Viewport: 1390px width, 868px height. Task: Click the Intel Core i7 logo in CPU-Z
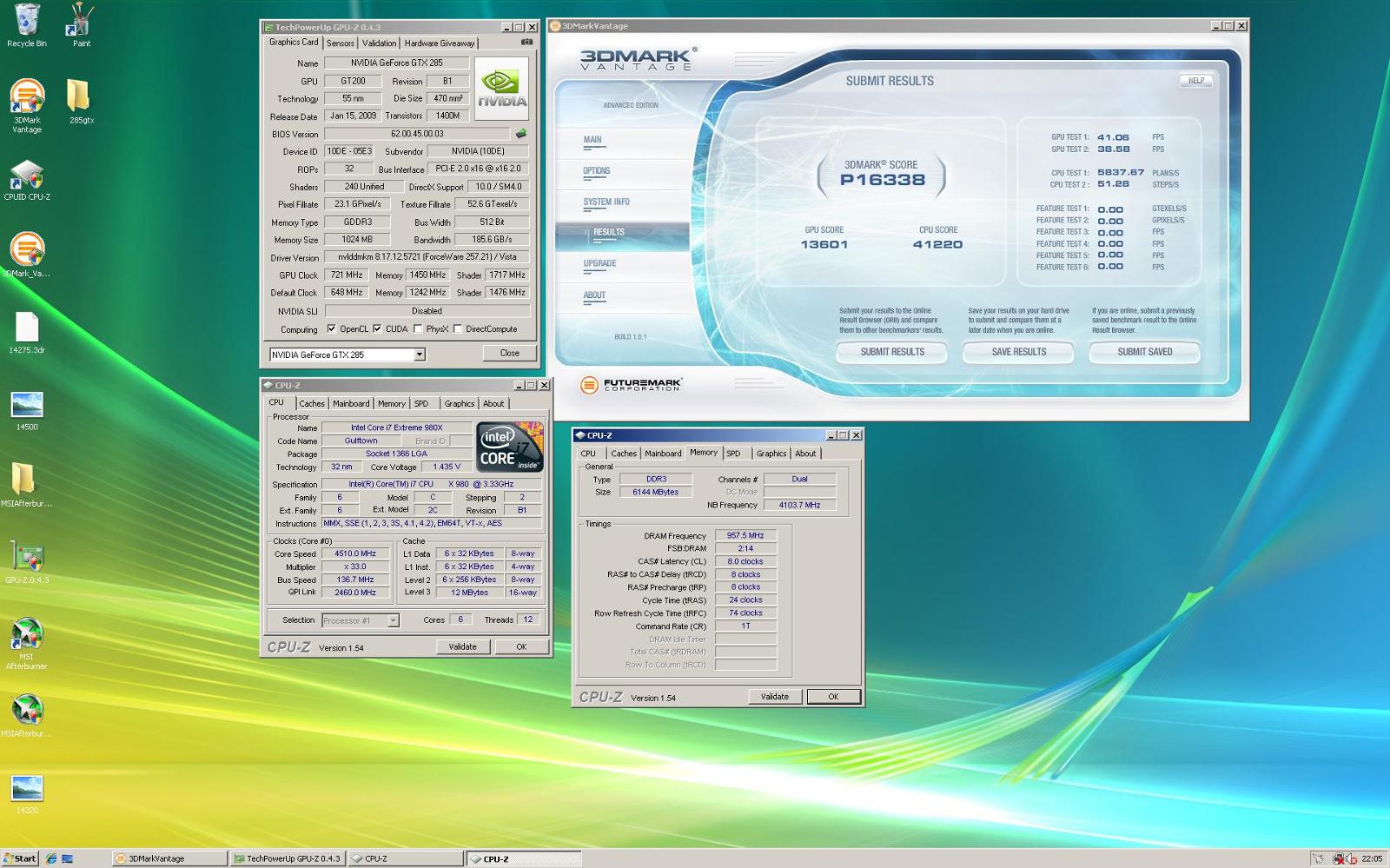coord(511,447)
